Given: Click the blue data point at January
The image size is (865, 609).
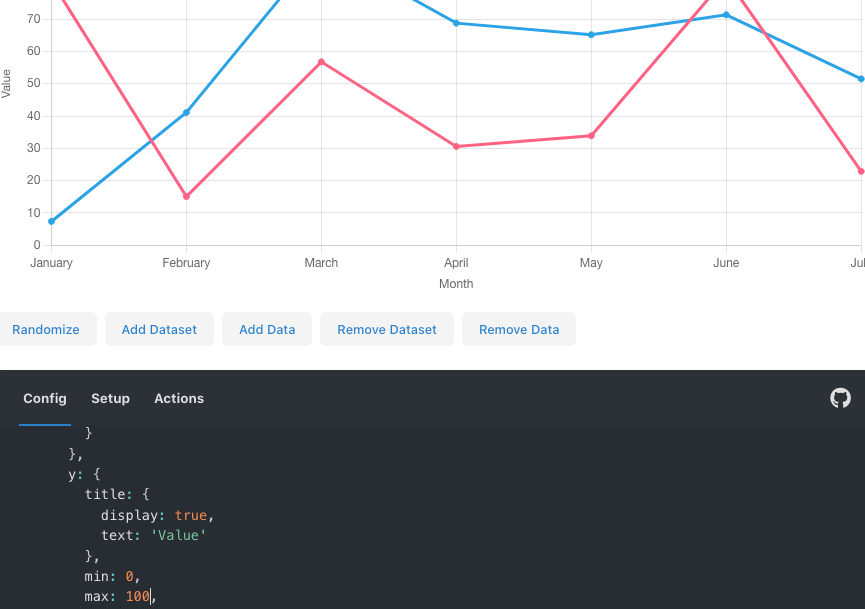Looking at the screenshot, I should (x=51, y=222).
